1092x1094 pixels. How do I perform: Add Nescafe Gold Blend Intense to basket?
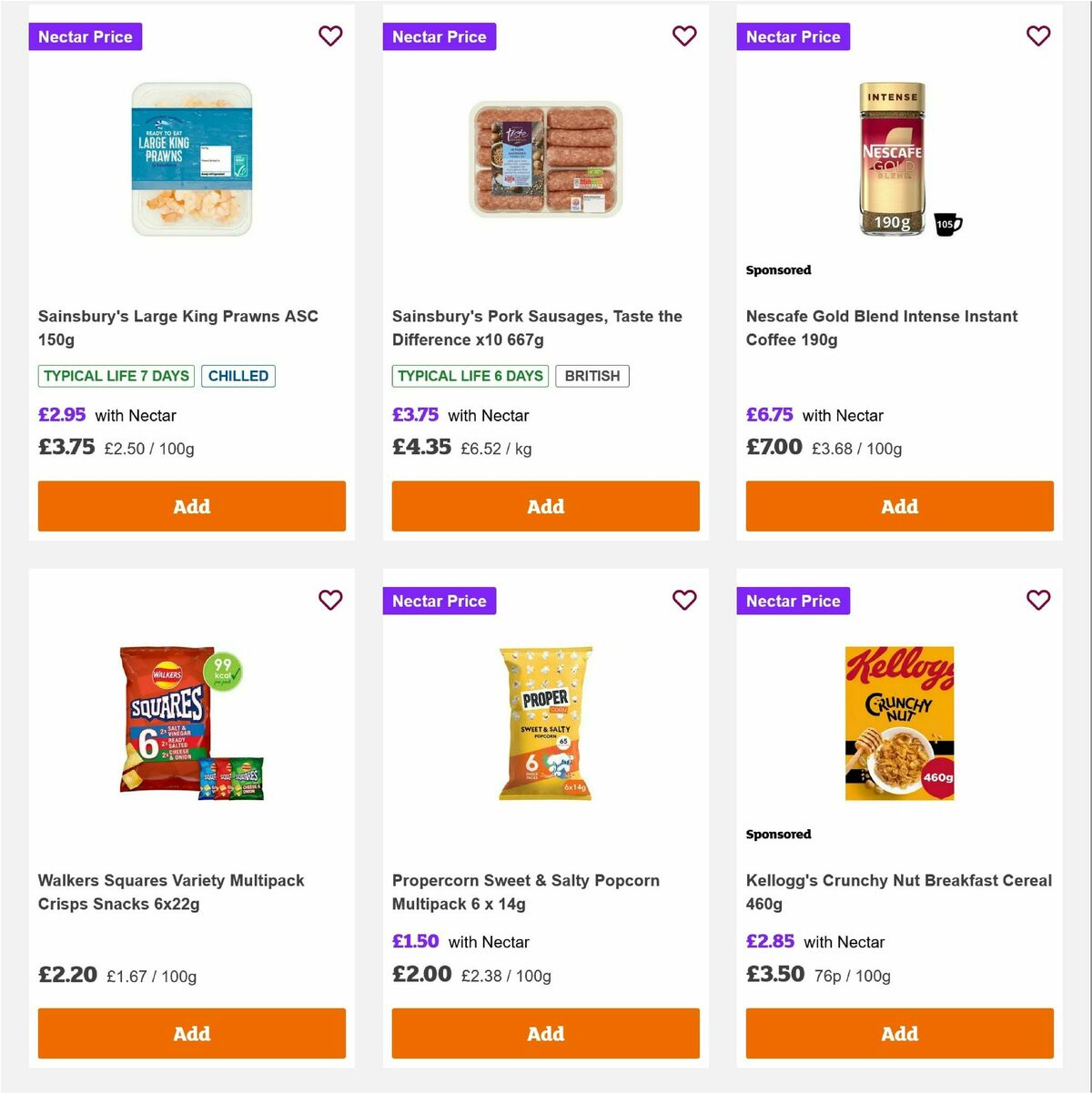[x=899, y=506]
